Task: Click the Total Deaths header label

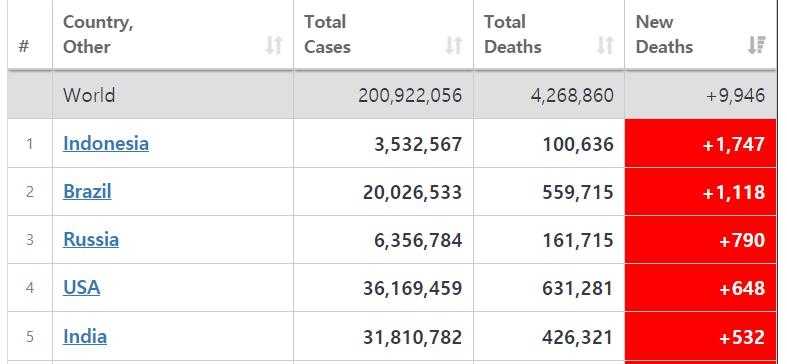Action: tap(512, 34)
